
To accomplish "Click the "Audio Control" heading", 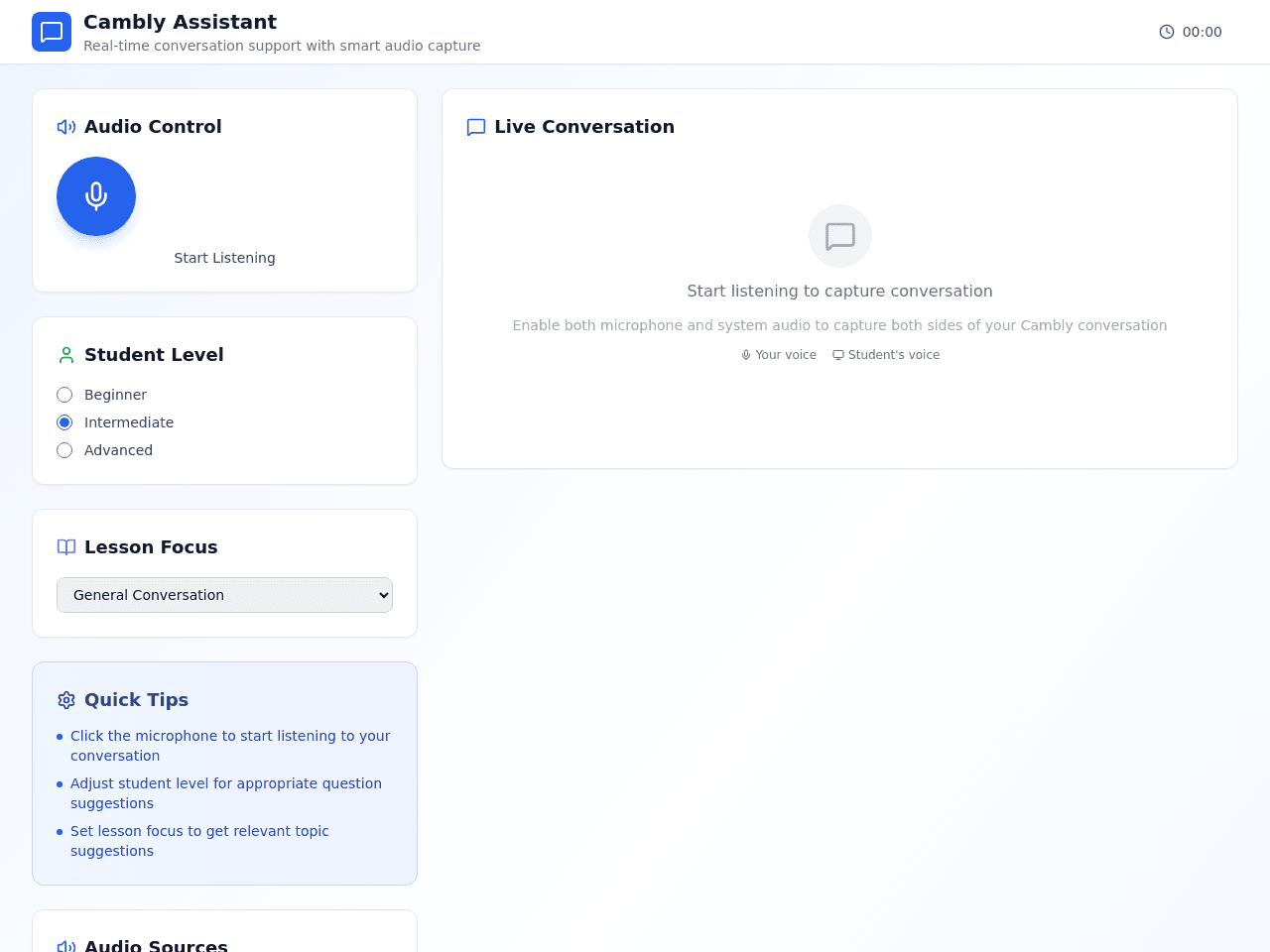I will (153, 127).
